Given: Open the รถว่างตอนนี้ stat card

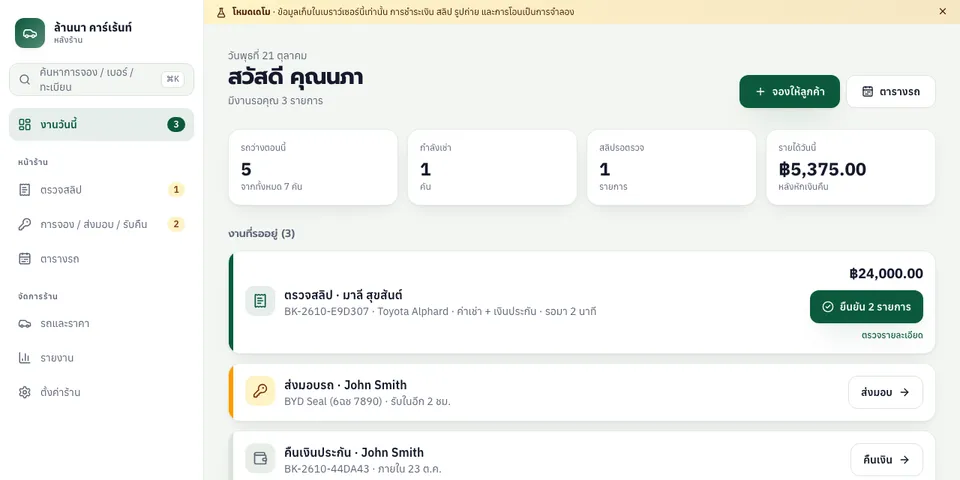Looking at the screenshot, I should pos(313,167).
